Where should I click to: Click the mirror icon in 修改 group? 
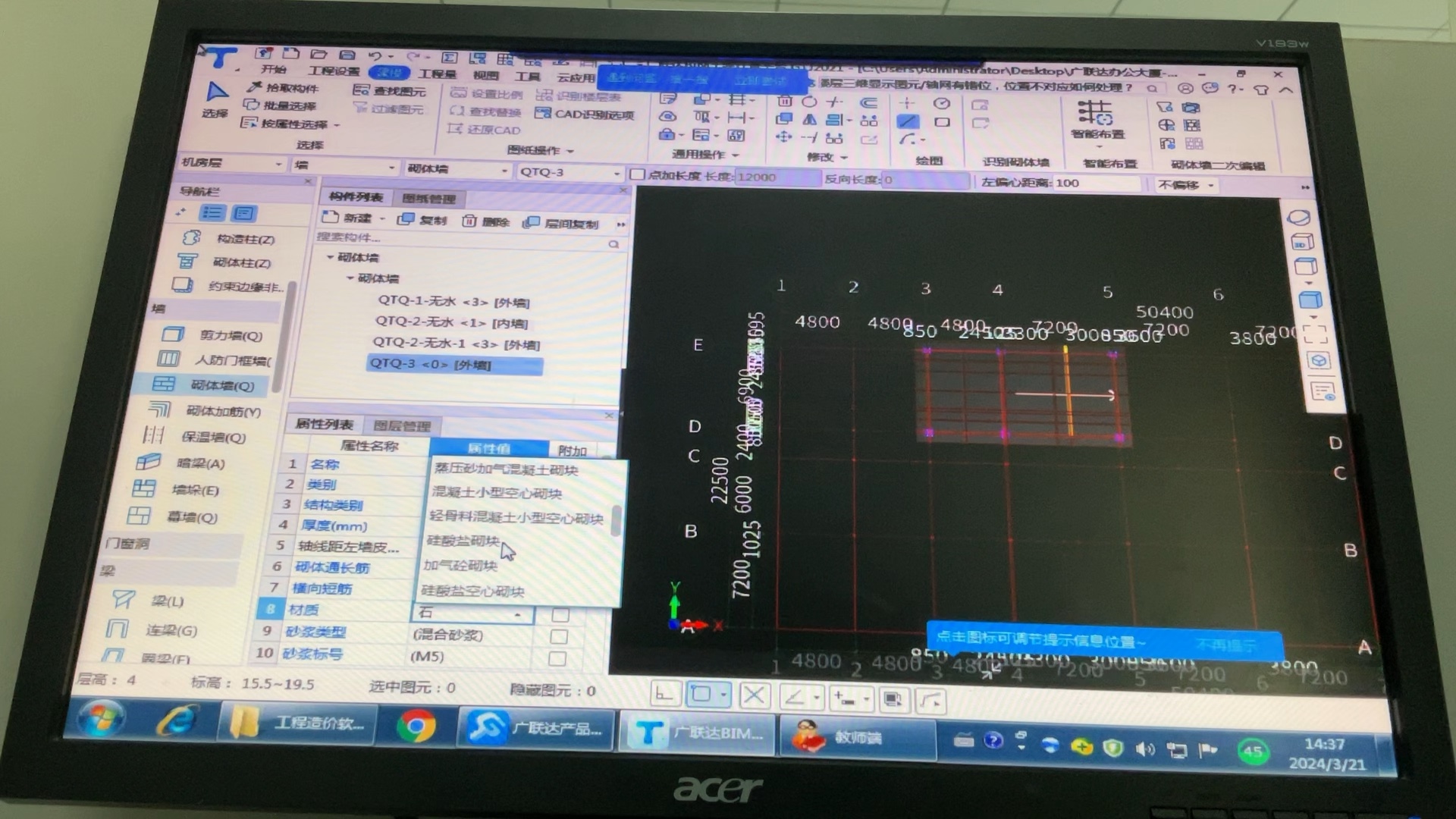(810, 120)
